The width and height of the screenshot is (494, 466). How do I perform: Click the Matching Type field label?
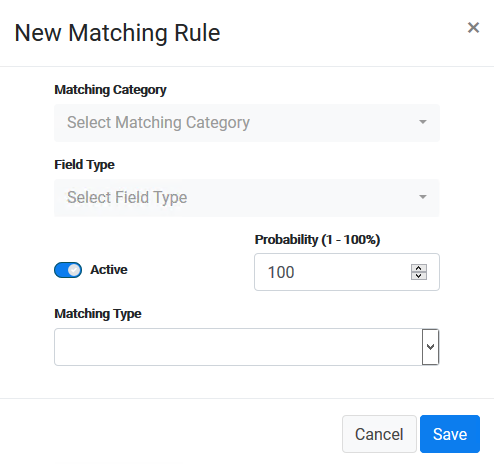click(98, 314)
